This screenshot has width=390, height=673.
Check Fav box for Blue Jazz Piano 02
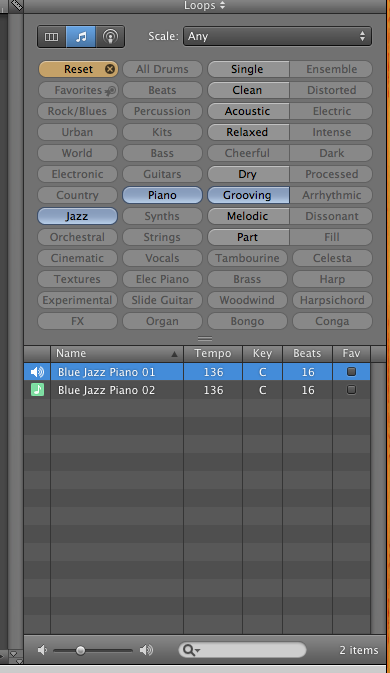(351, 390)
